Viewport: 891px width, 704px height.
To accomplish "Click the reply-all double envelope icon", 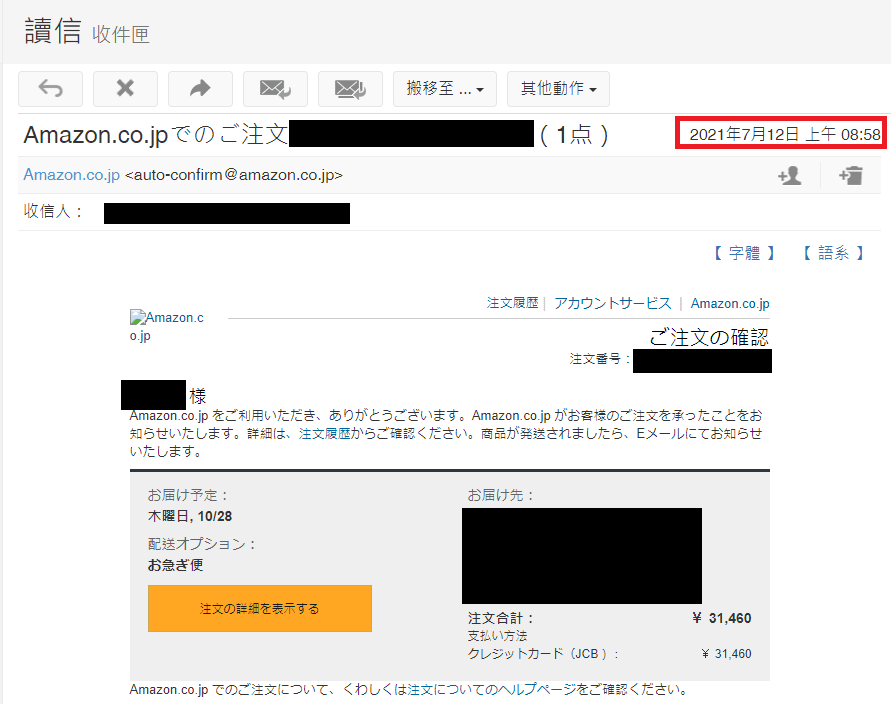I will [x=351, y=89].
